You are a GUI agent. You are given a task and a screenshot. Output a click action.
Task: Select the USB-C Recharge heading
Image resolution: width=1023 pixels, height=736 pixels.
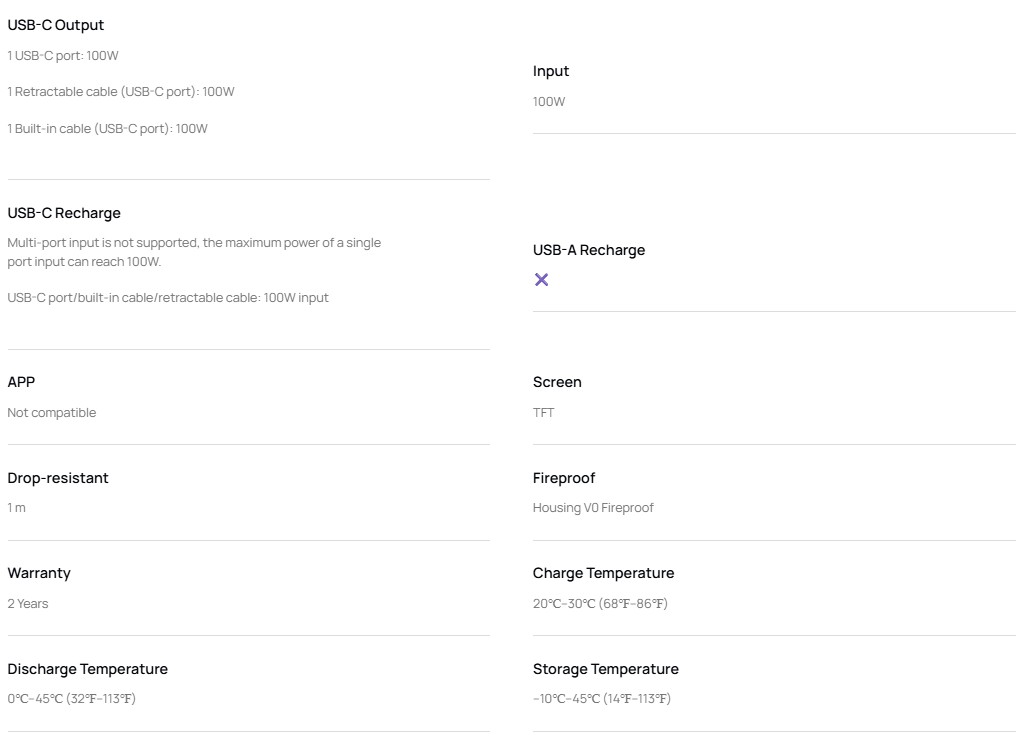coord(64,213)
